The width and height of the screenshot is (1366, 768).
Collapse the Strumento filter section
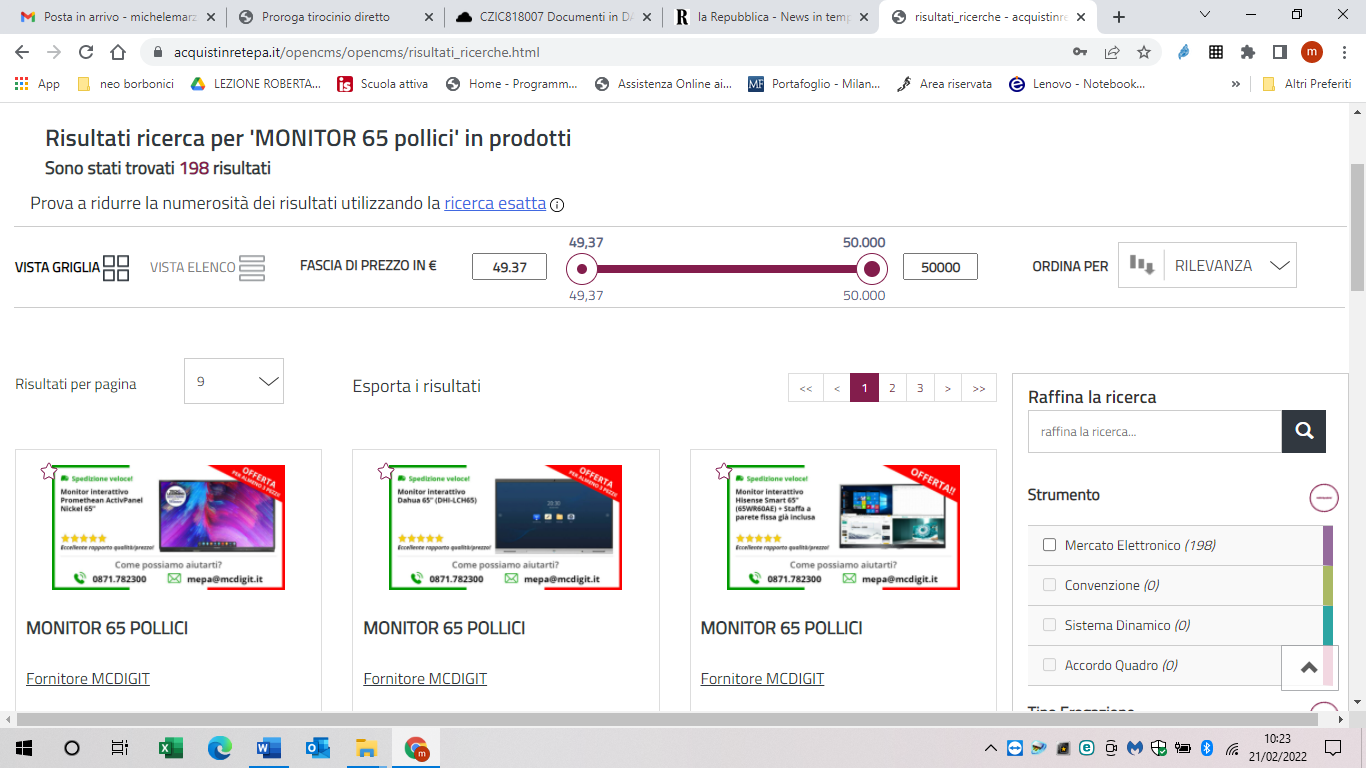coord(1324,496)
